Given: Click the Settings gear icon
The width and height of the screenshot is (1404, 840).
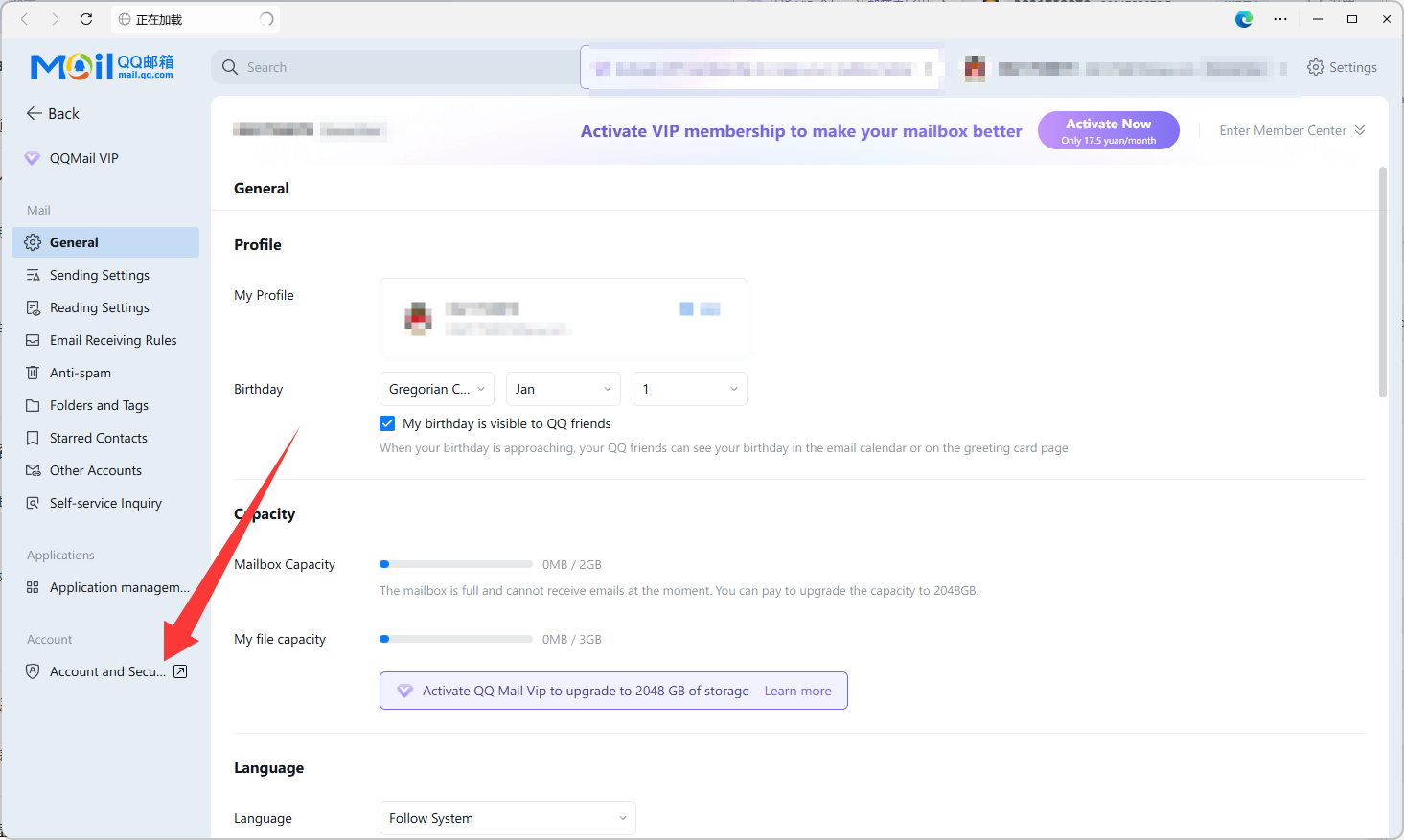Looking at the screenshot, I should (x=1316, y=67).
